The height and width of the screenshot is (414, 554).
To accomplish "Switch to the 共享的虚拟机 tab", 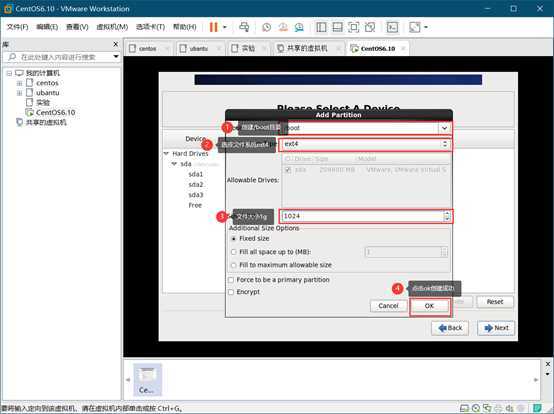I will (307, 48).
